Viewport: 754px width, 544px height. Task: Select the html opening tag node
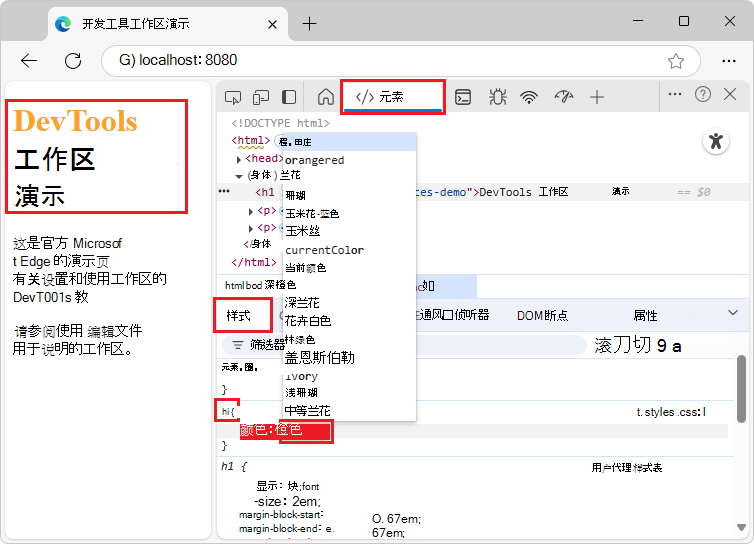pos(251,140)
